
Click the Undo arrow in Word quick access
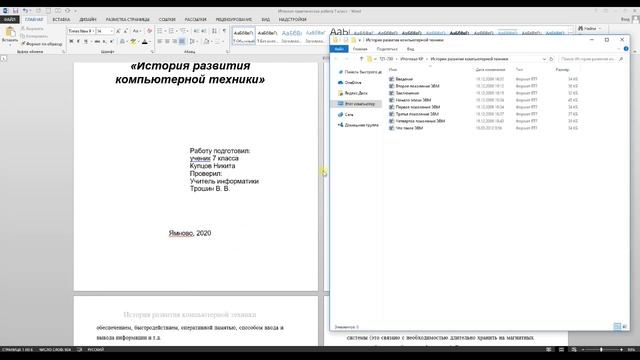tap(25, 11)
